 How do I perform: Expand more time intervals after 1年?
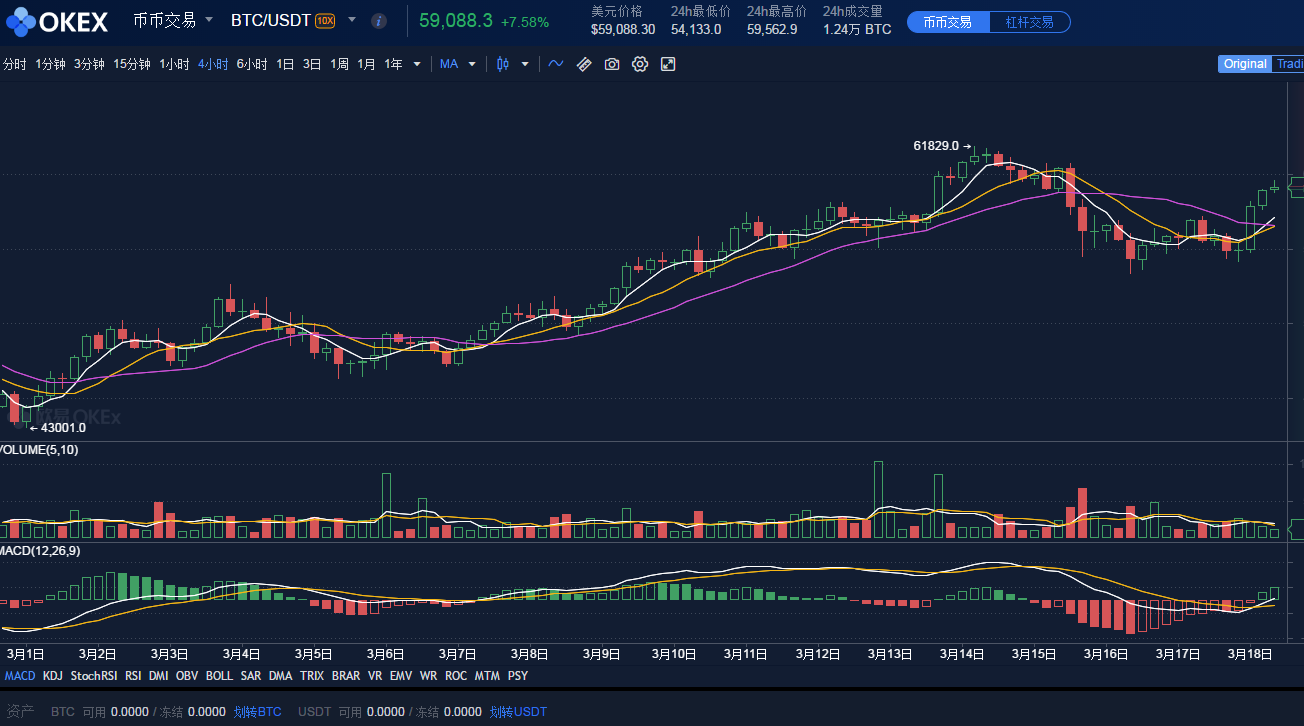tap(417, 64)
